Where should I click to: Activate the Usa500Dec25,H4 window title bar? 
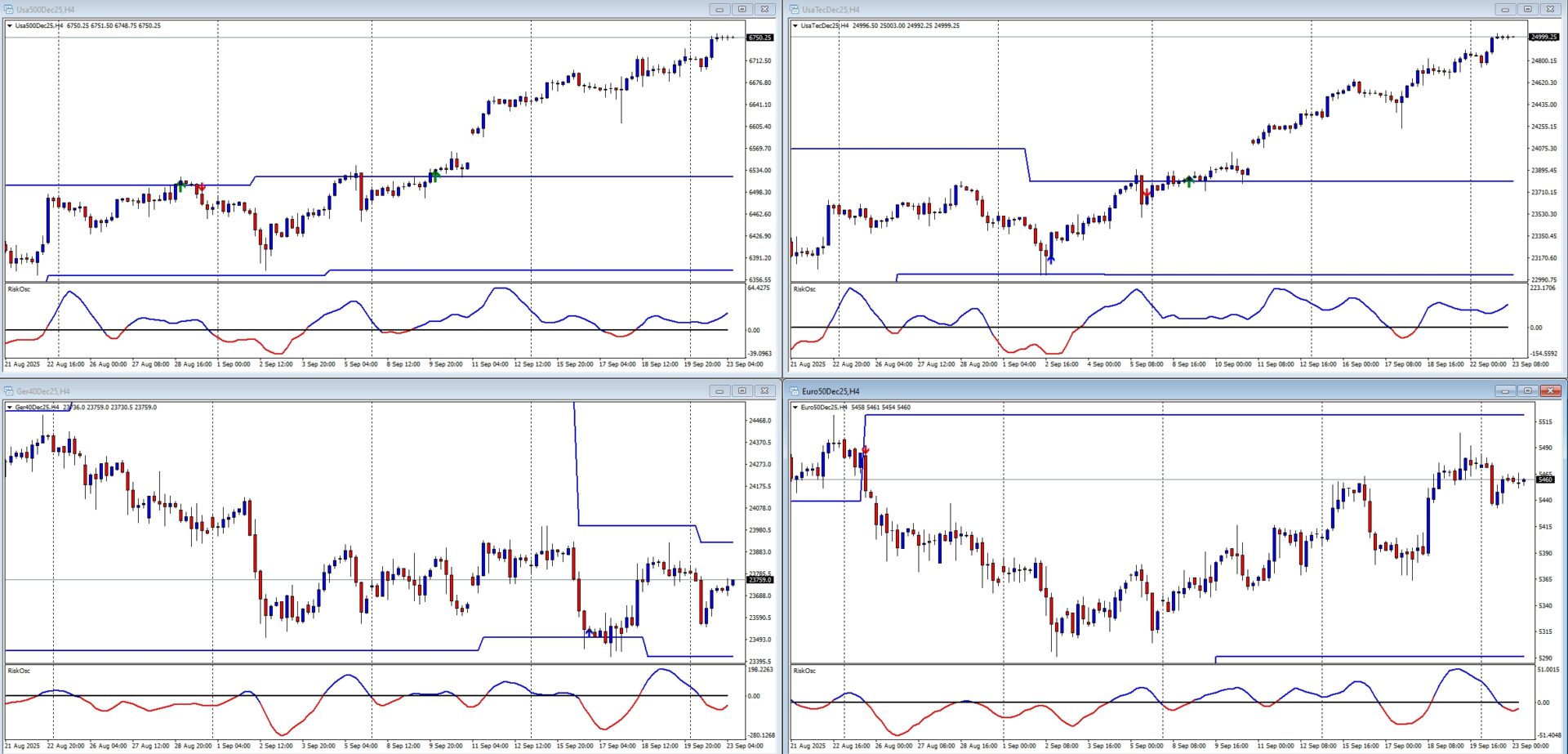coord(327,10)
